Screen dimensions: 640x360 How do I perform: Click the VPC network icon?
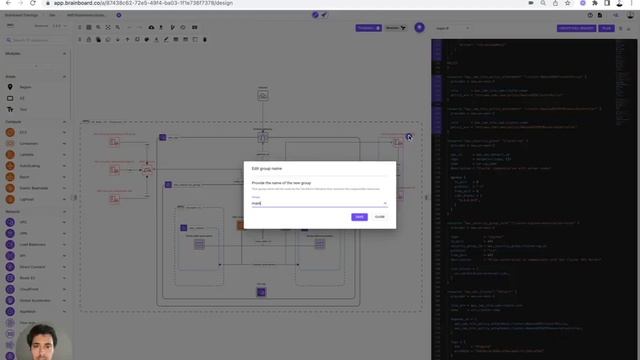click(10, 222)
